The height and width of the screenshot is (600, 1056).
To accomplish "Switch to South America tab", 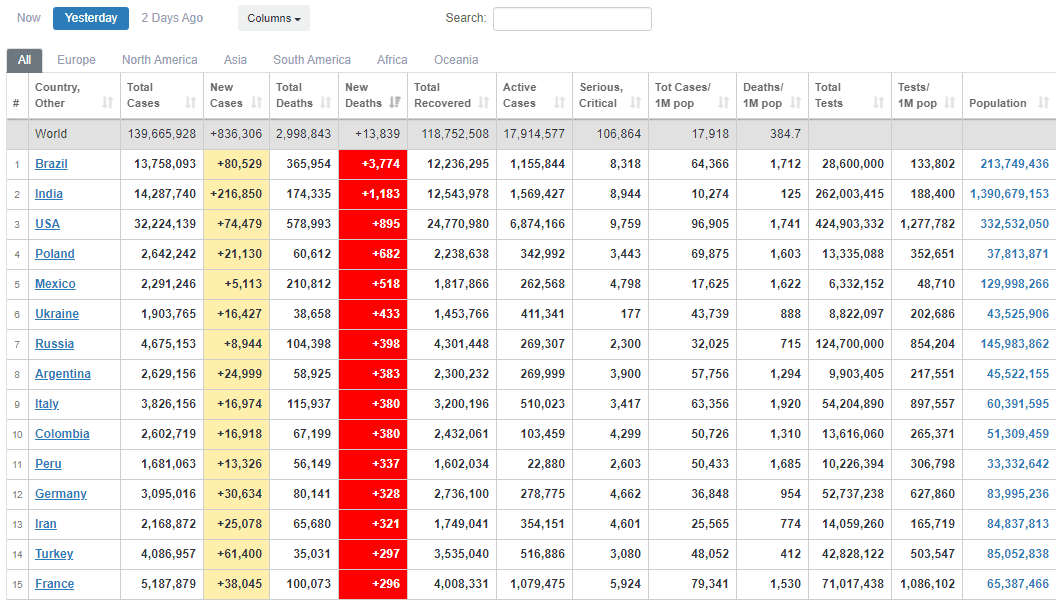I will (x=312, y=60).
